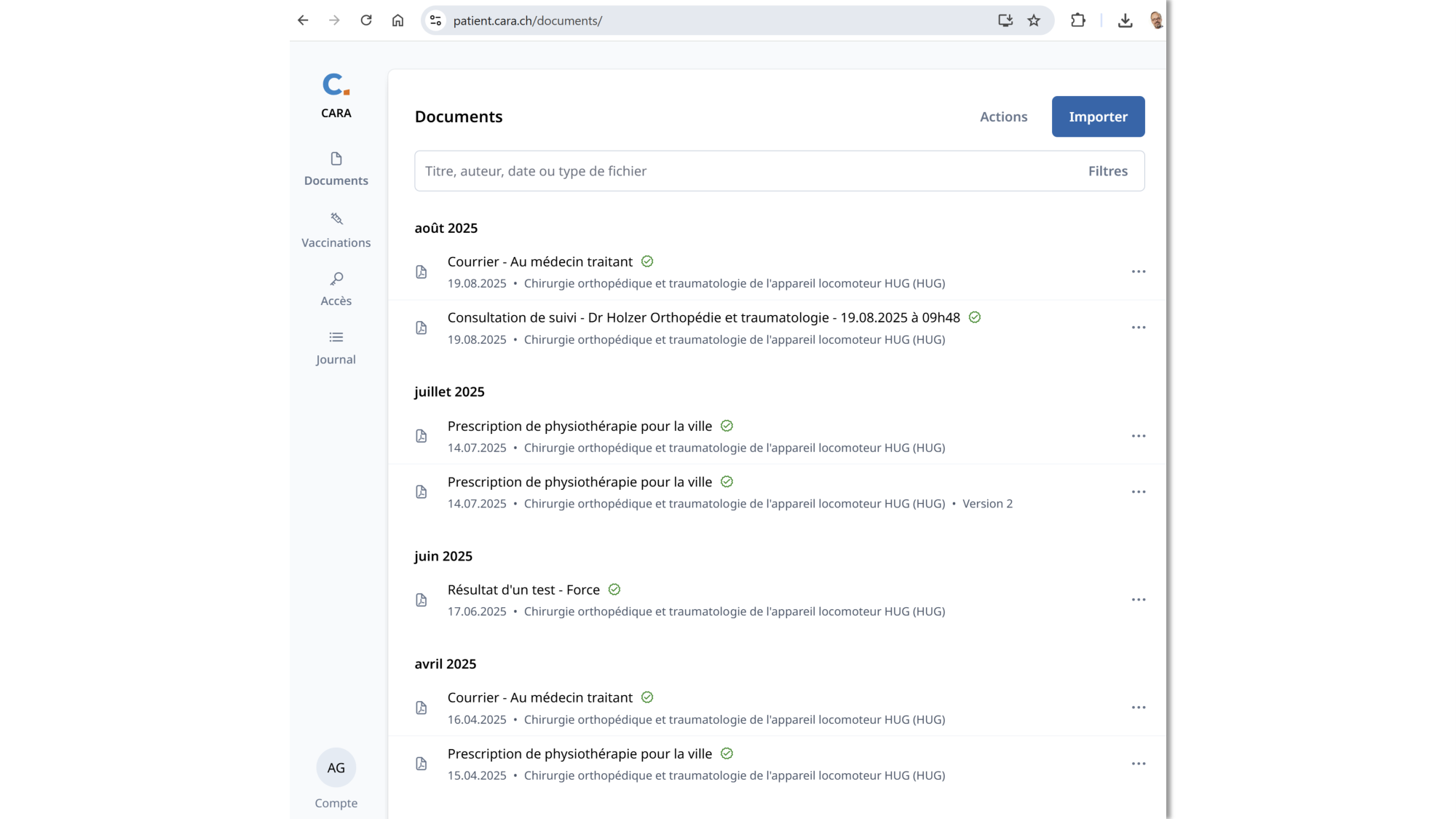Open the Actions menu
Screen dimensions: 1456x819
coord(1003,116)
